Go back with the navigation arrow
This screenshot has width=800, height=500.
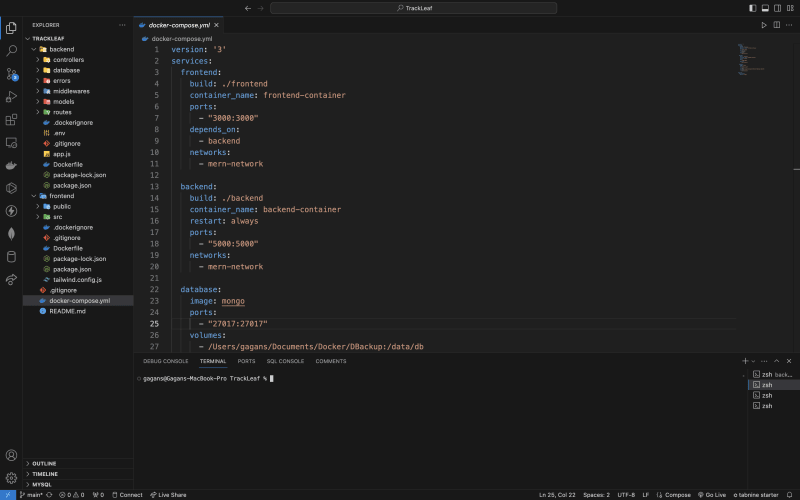click(248, 8)
